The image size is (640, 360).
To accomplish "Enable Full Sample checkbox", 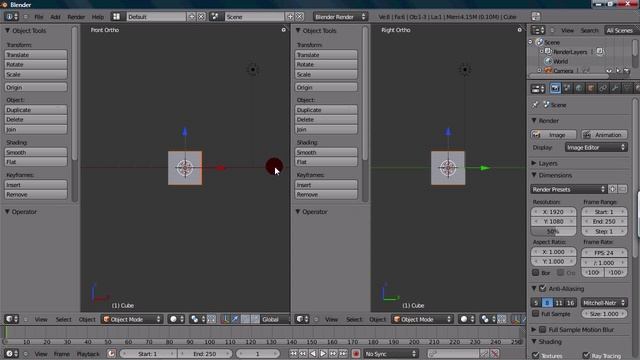I will (x=536, y=313).
